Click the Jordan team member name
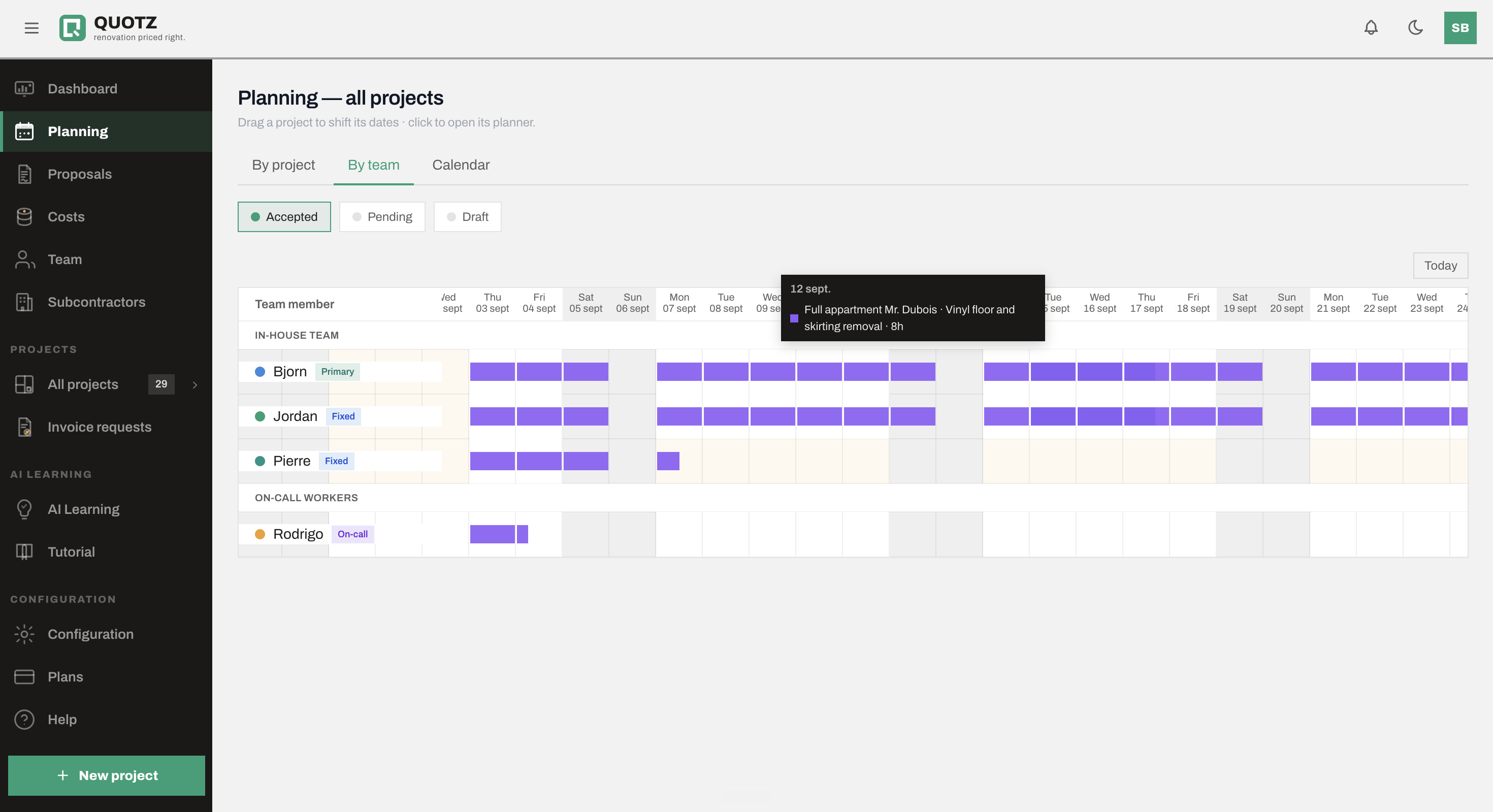Image resolution: width=1493 pixels, height=812 pixels. (295, 416)
